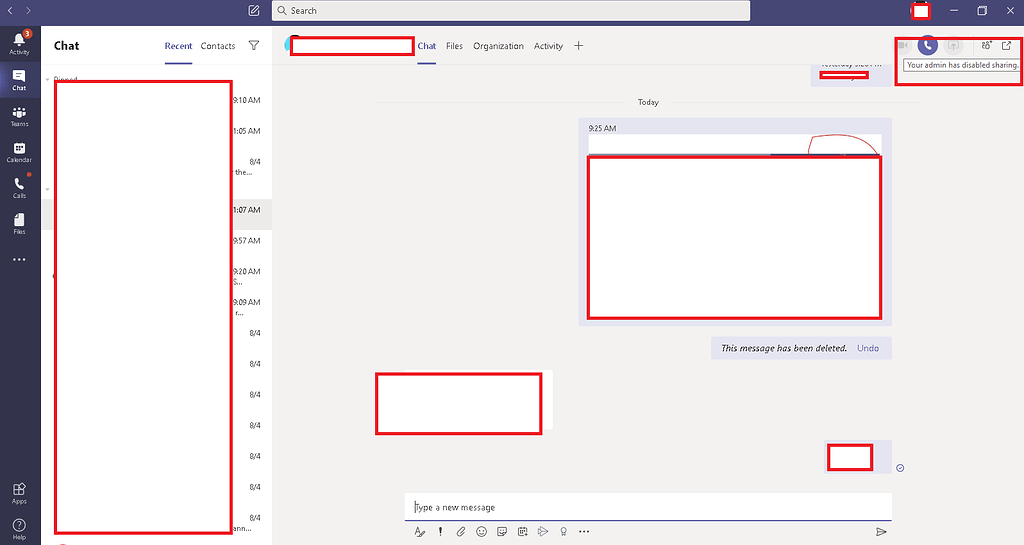The width and height of the screenshot is (1024, 545).
Task: Send the message with the arrow
Action: 881,531
